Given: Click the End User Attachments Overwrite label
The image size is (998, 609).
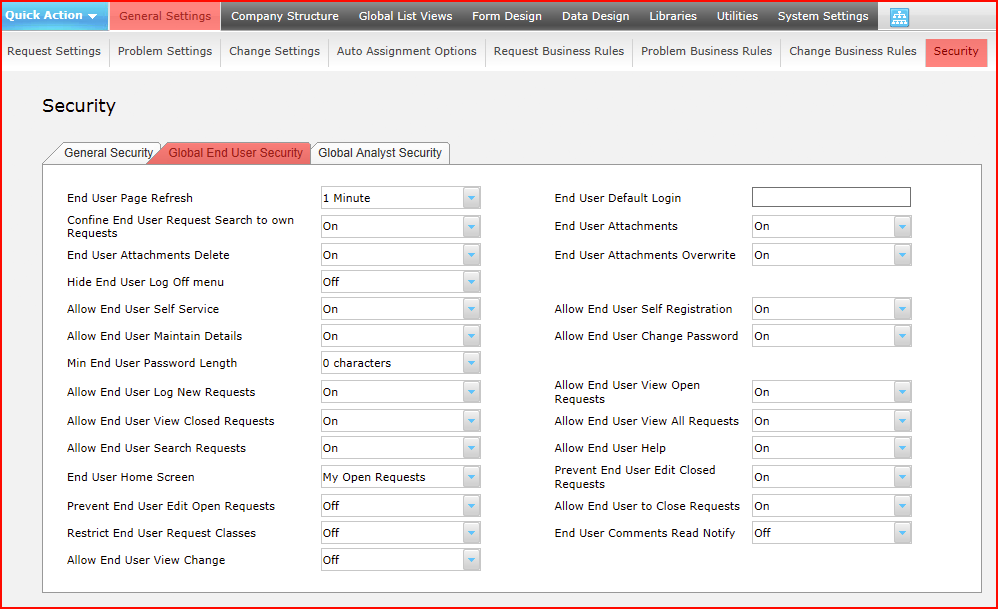Looking at the screenshot, I should pos(645,255).
